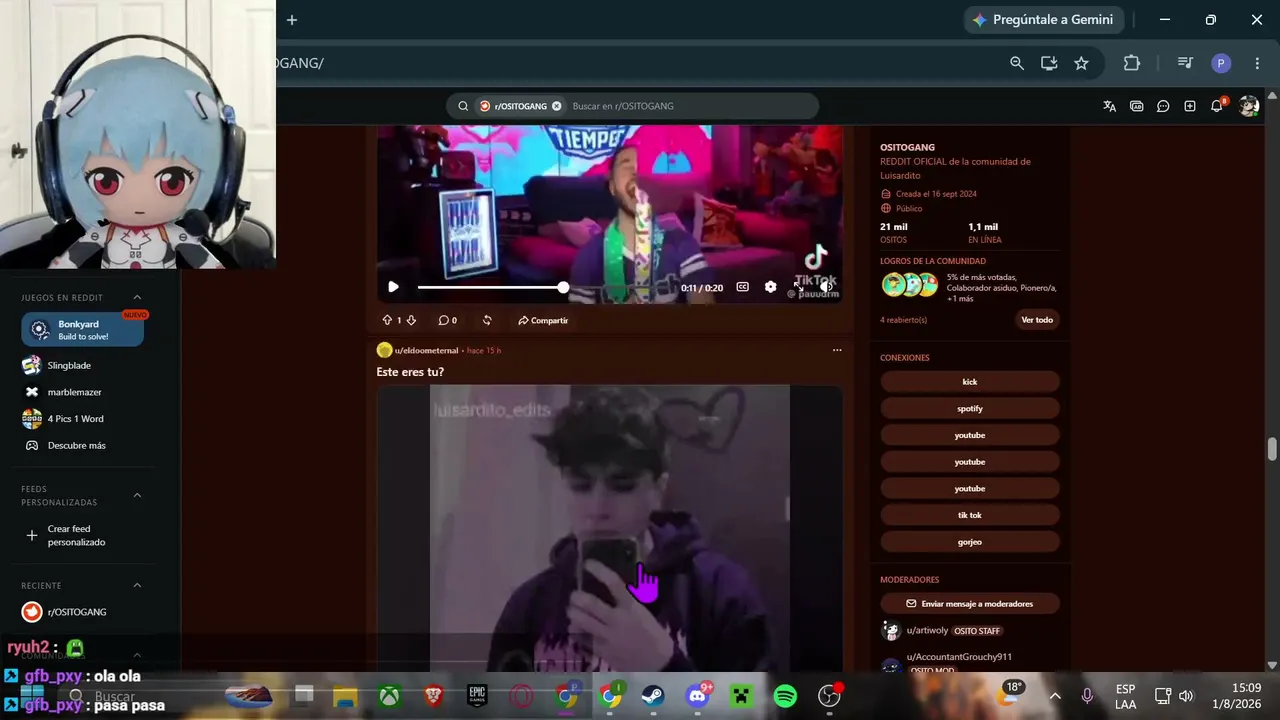Toggle closed captions on the video
This screenshot has height=720, width=1280.
742,287
